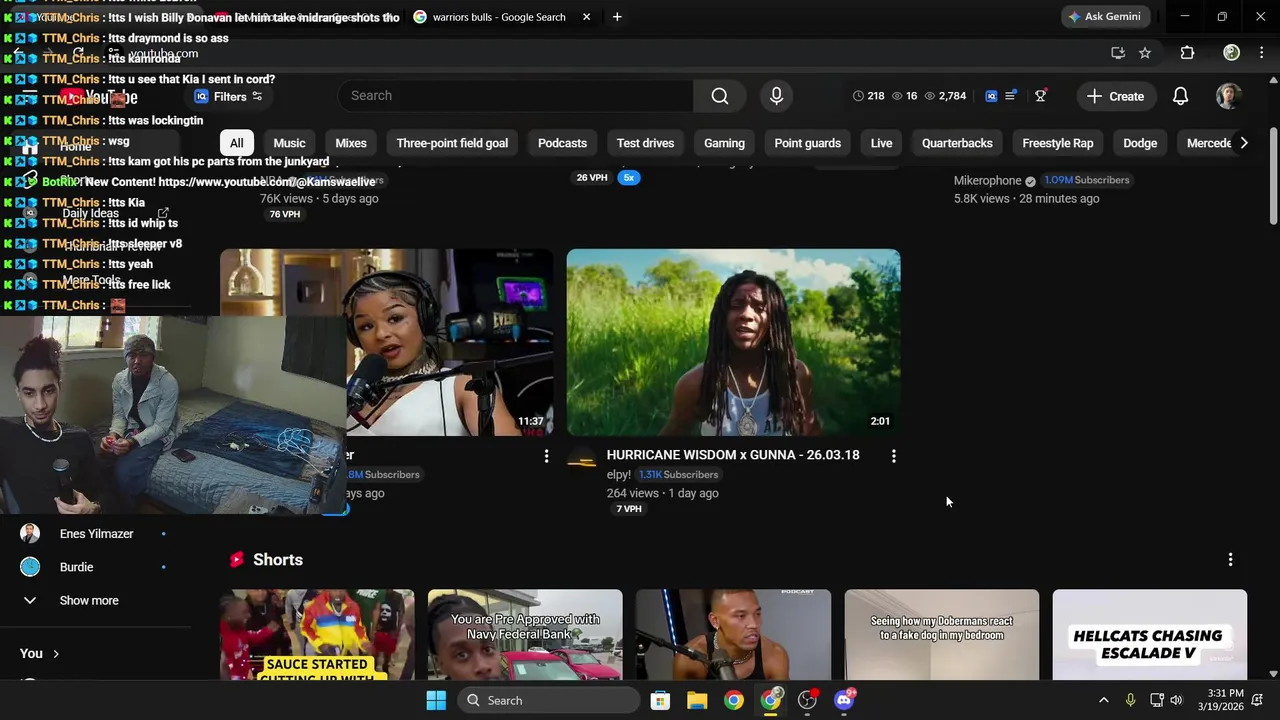Open the Burdie subscription

76,567
